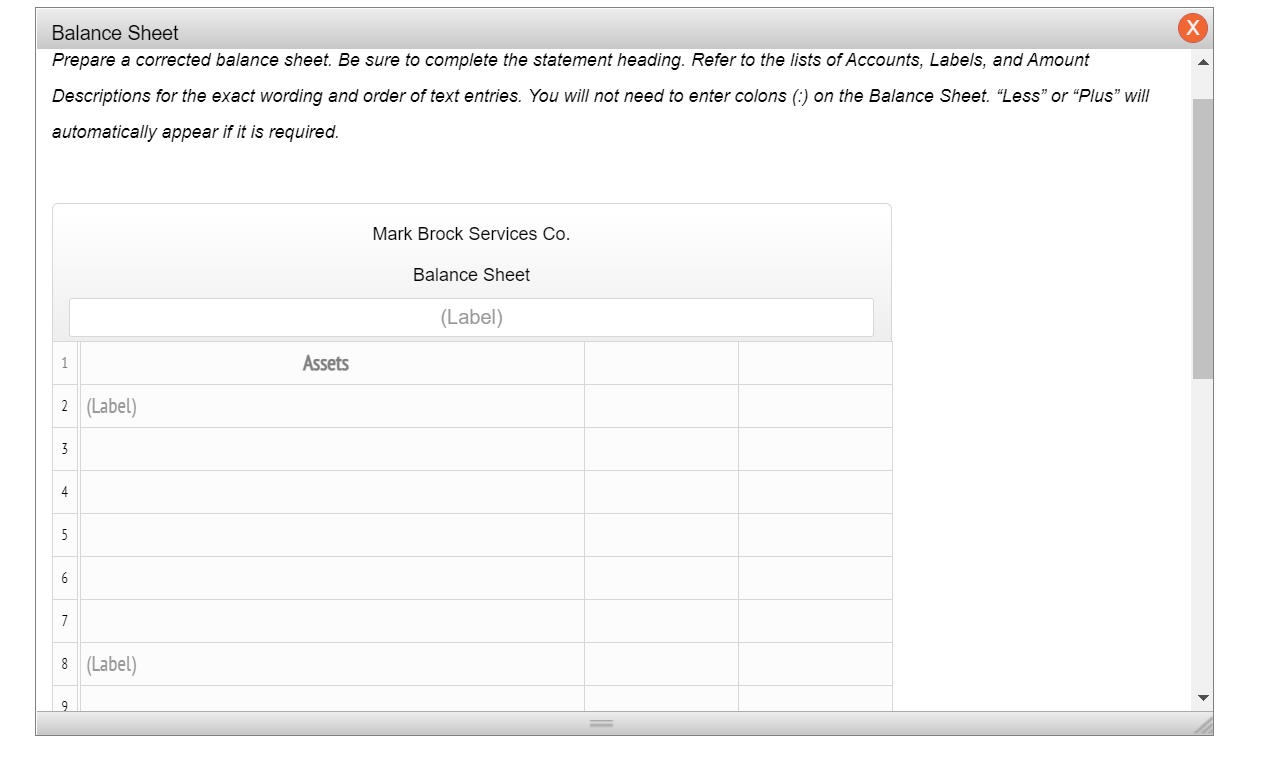Click the resize grip in the bottom-right corner

pyautogui.click(x=1205, y=727)
